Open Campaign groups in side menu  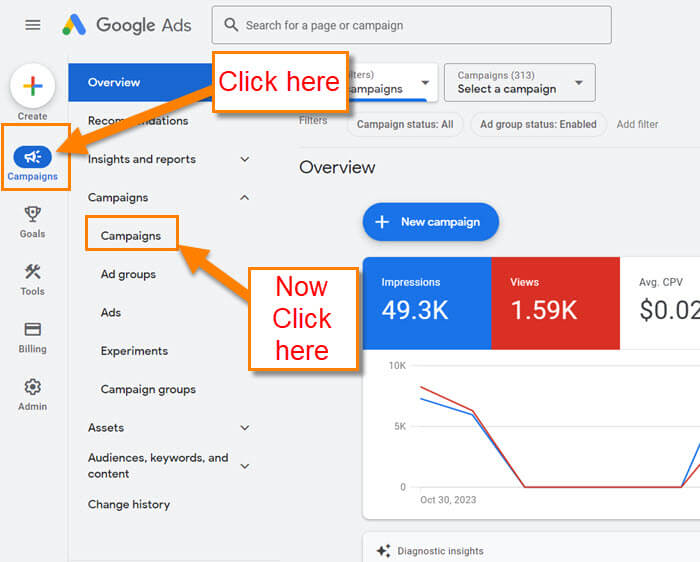148,389
